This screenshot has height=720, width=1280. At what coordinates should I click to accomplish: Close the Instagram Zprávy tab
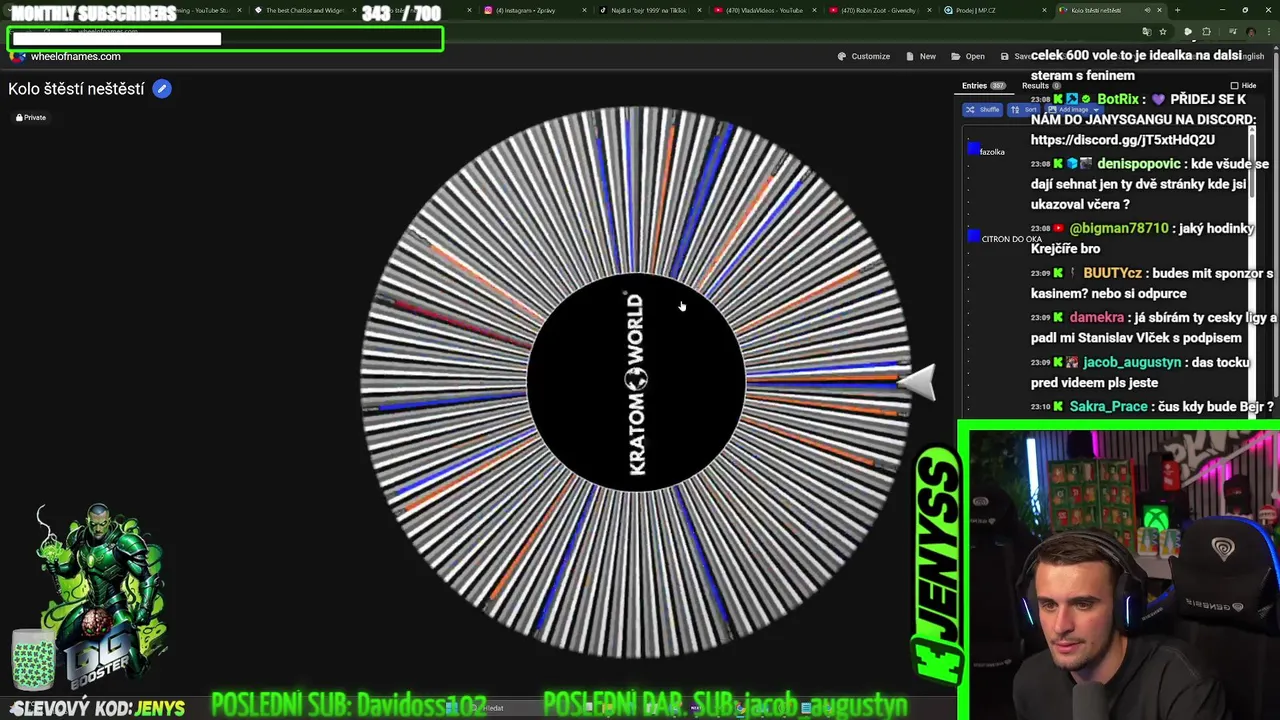tap(584, 10)
